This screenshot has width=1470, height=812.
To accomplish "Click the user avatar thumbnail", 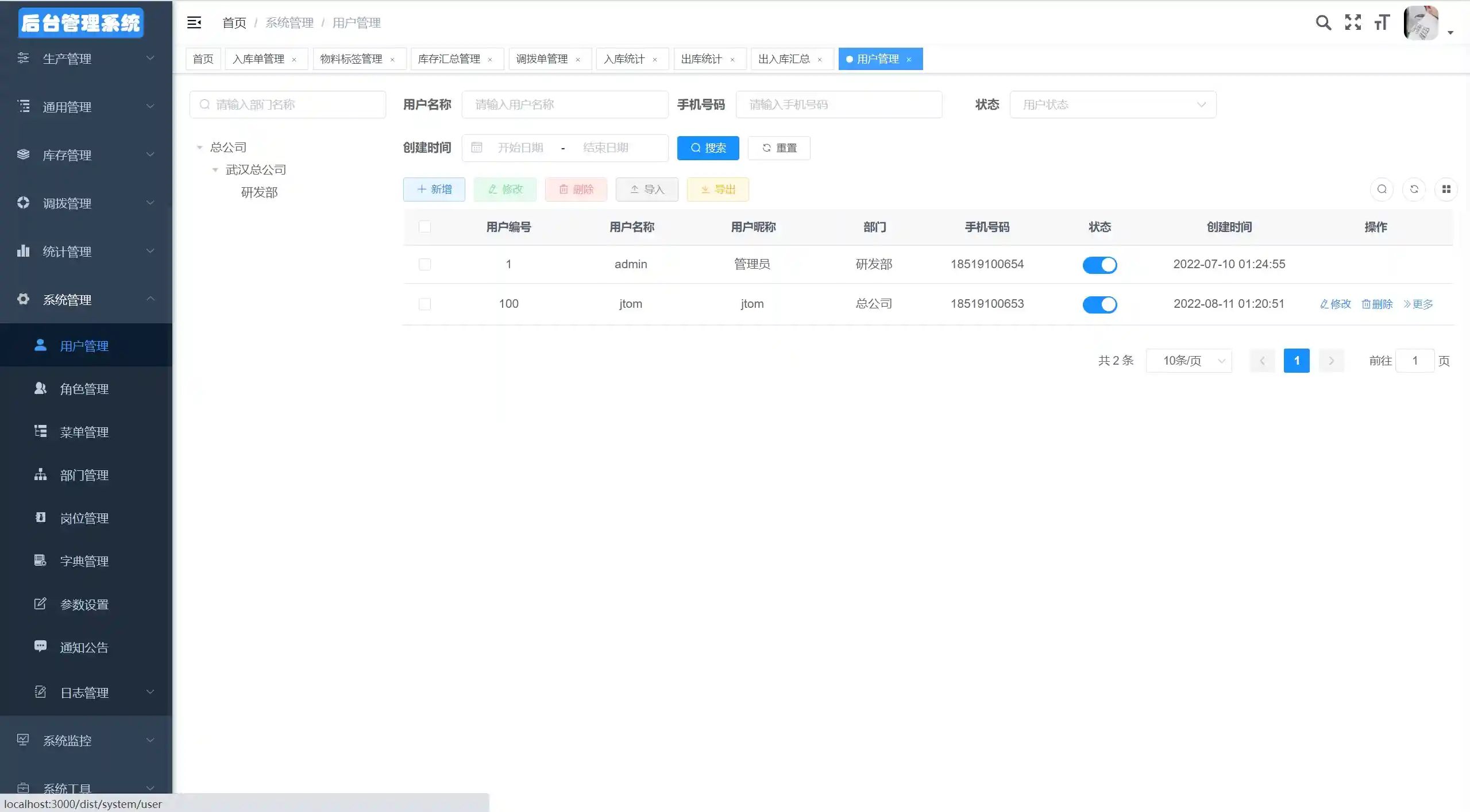I will point(1421,23).
